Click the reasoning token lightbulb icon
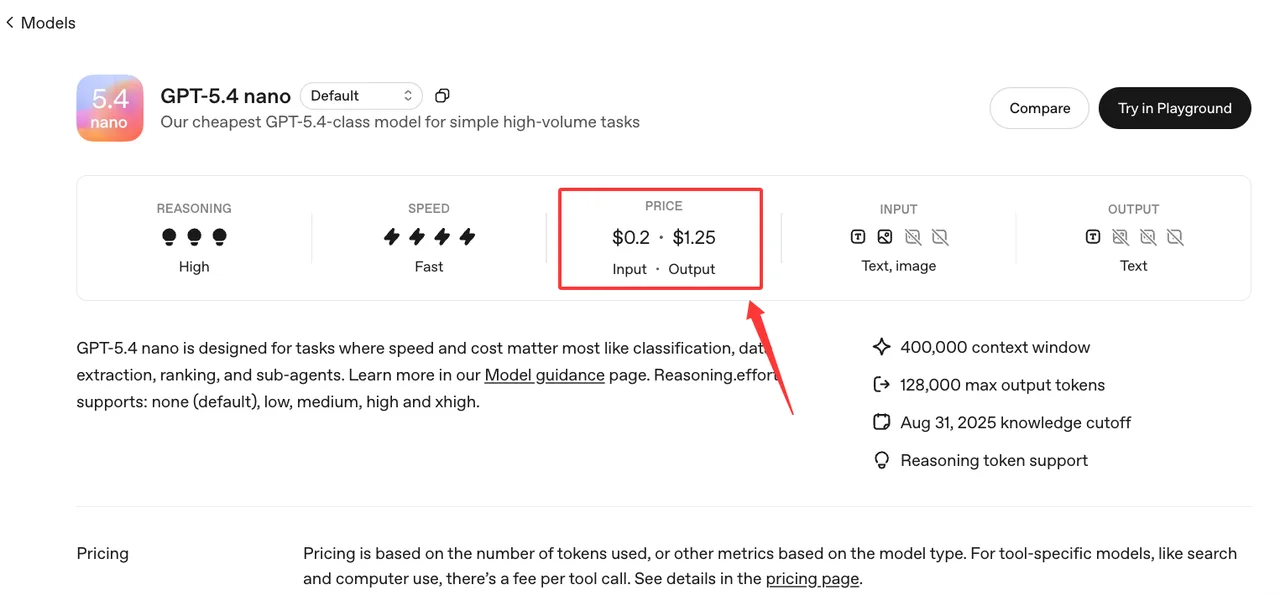The width and height of the screenshot is (1280, 595). tap(881, 460)
